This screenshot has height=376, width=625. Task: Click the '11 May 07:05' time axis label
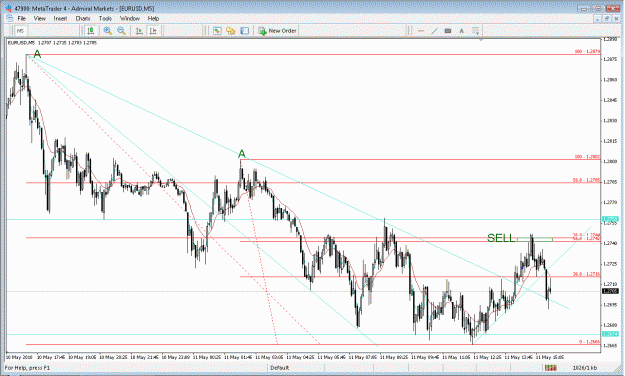362,357
